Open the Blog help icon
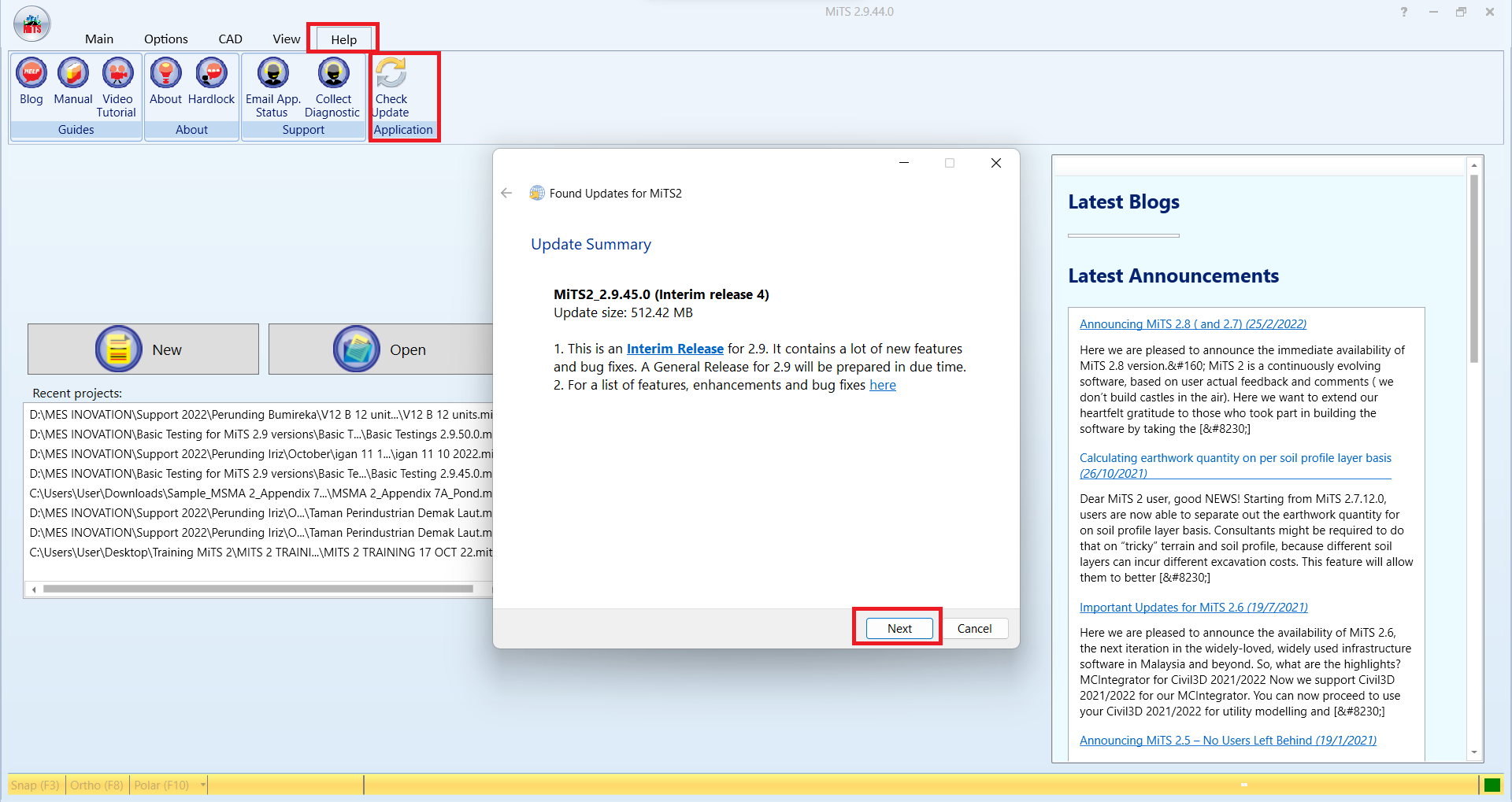The image size is (1512, 802). point(31,81)
